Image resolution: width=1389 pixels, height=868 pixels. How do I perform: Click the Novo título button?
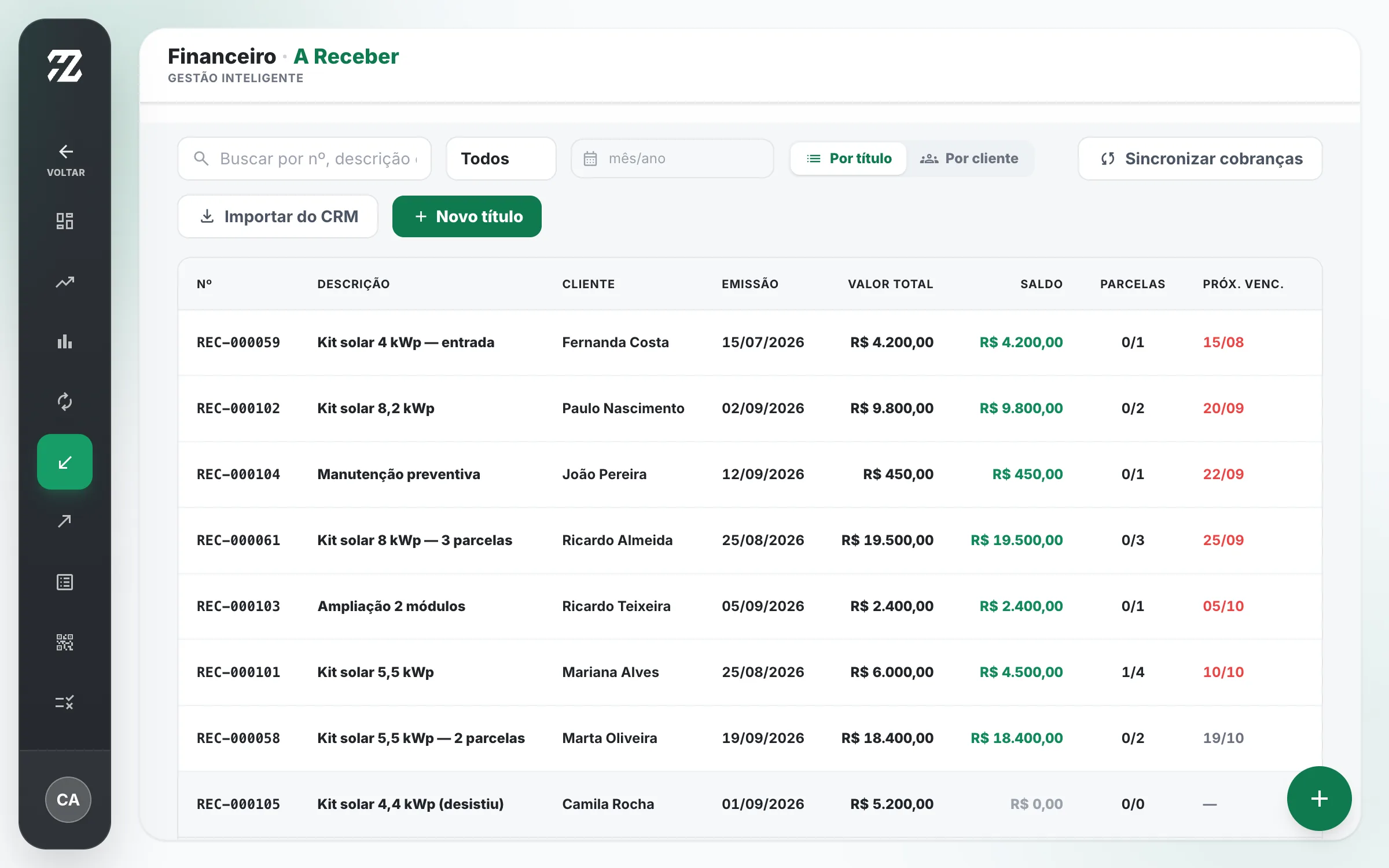click(467, 216)
